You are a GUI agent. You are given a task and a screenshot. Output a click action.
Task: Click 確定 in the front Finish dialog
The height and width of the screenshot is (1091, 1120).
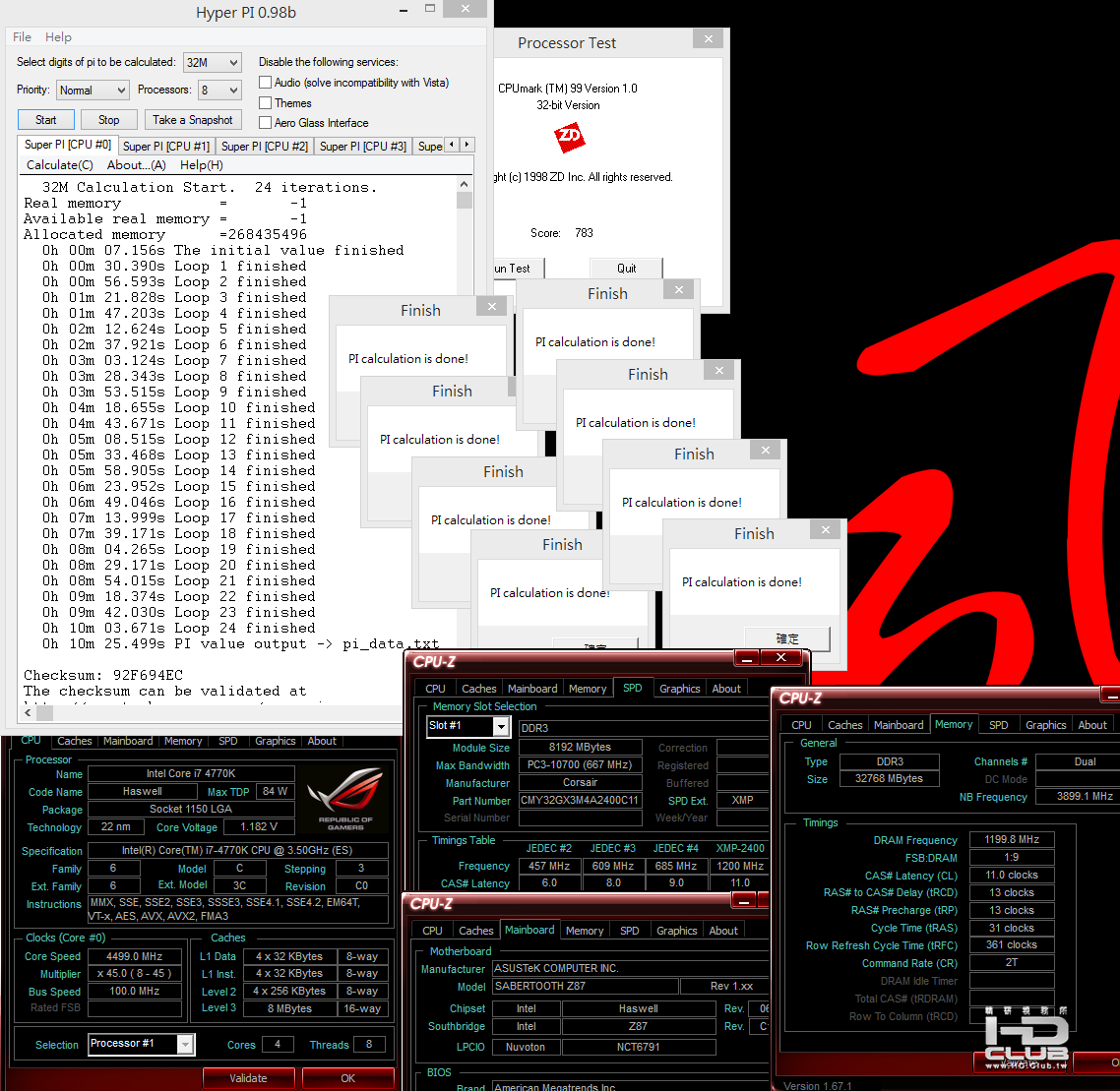[x=787, y=638]
